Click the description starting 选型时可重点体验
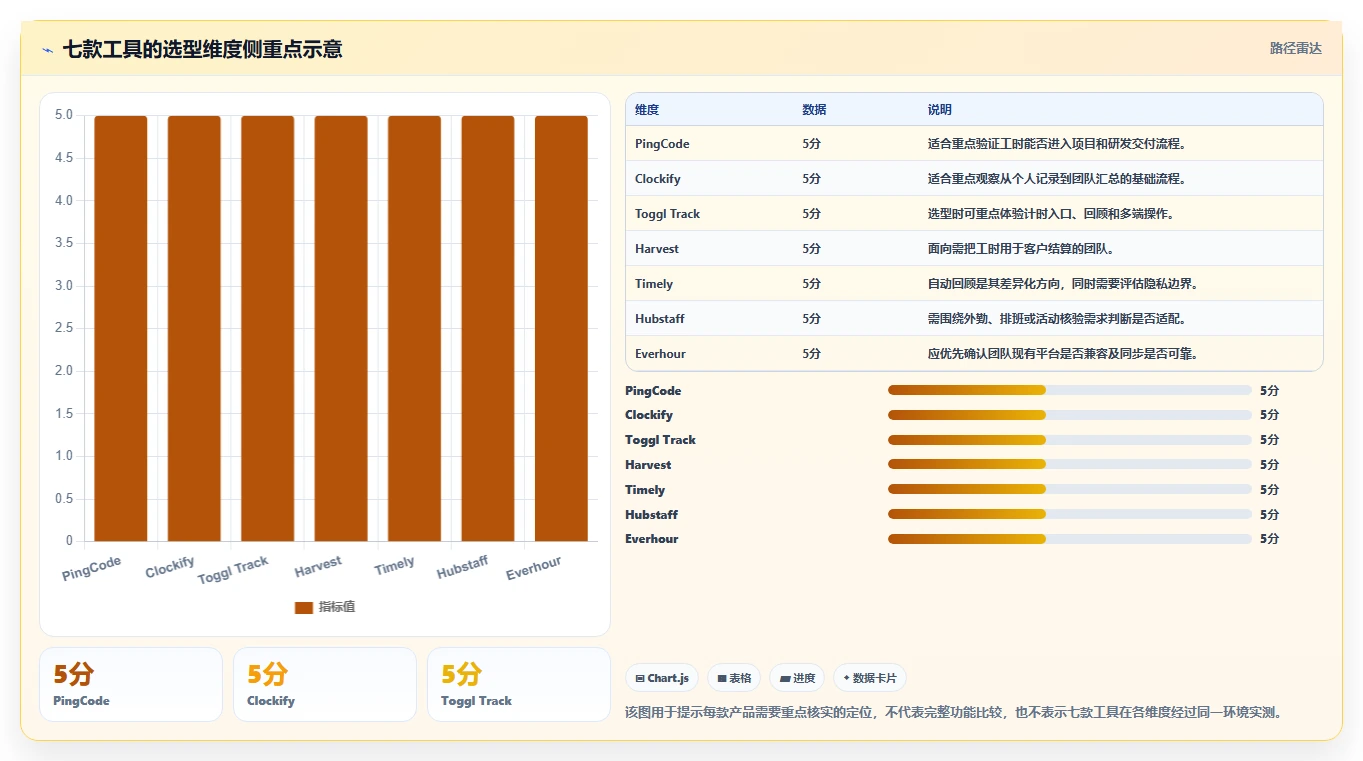Screen dimensions: 1363x761 [1051, 214]
